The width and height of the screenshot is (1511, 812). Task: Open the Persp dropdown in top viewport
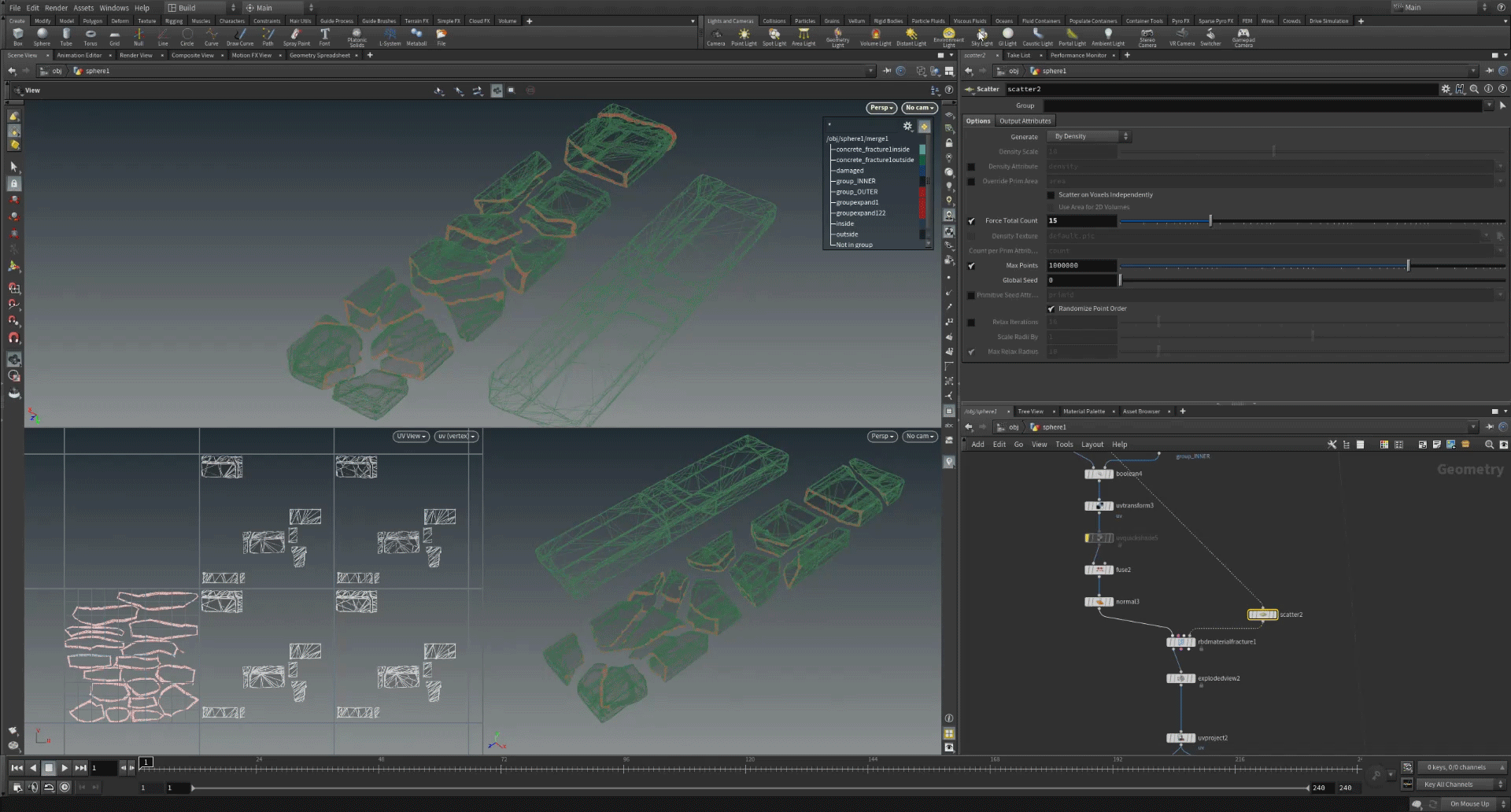[881, 108]
